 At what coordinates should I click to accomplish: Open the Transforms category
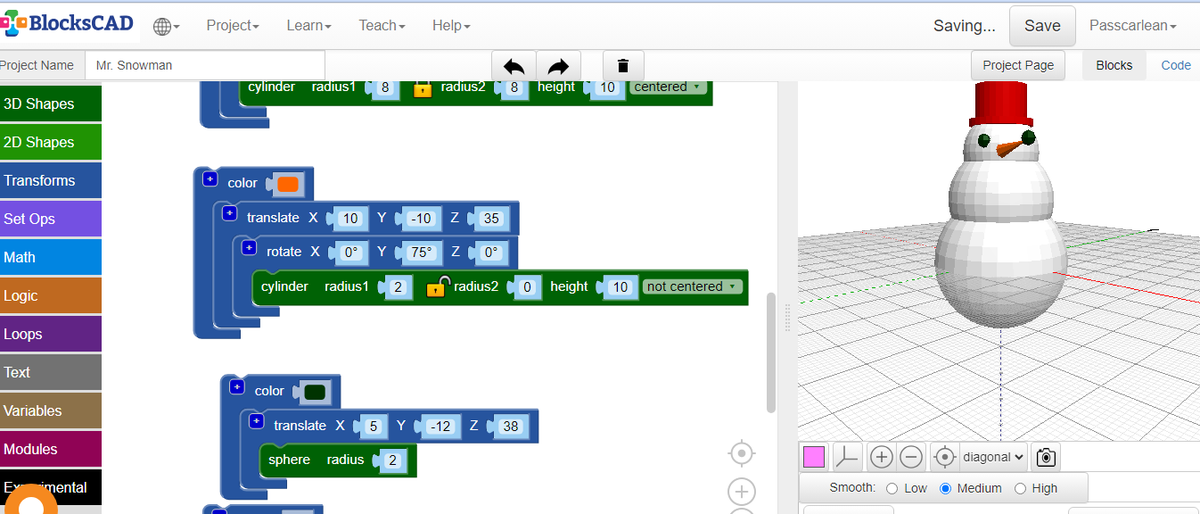[x=51, y=180]
